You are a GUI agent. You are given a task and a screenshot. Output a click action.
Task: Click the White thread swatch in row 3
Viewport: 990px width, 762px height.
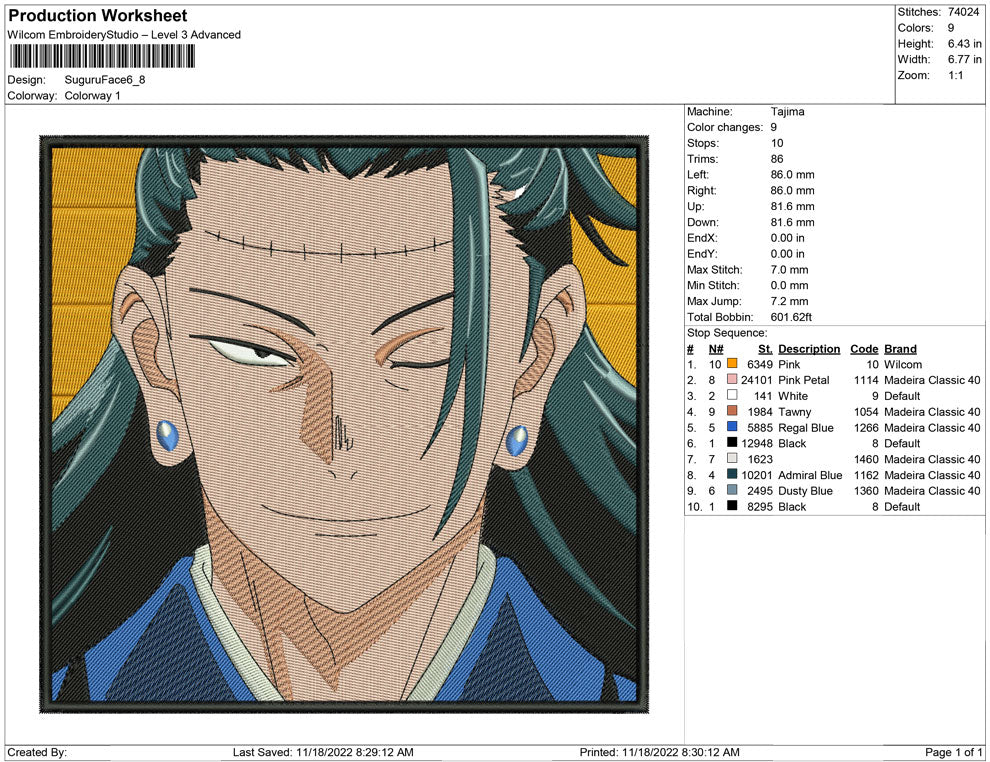(732, 395)
